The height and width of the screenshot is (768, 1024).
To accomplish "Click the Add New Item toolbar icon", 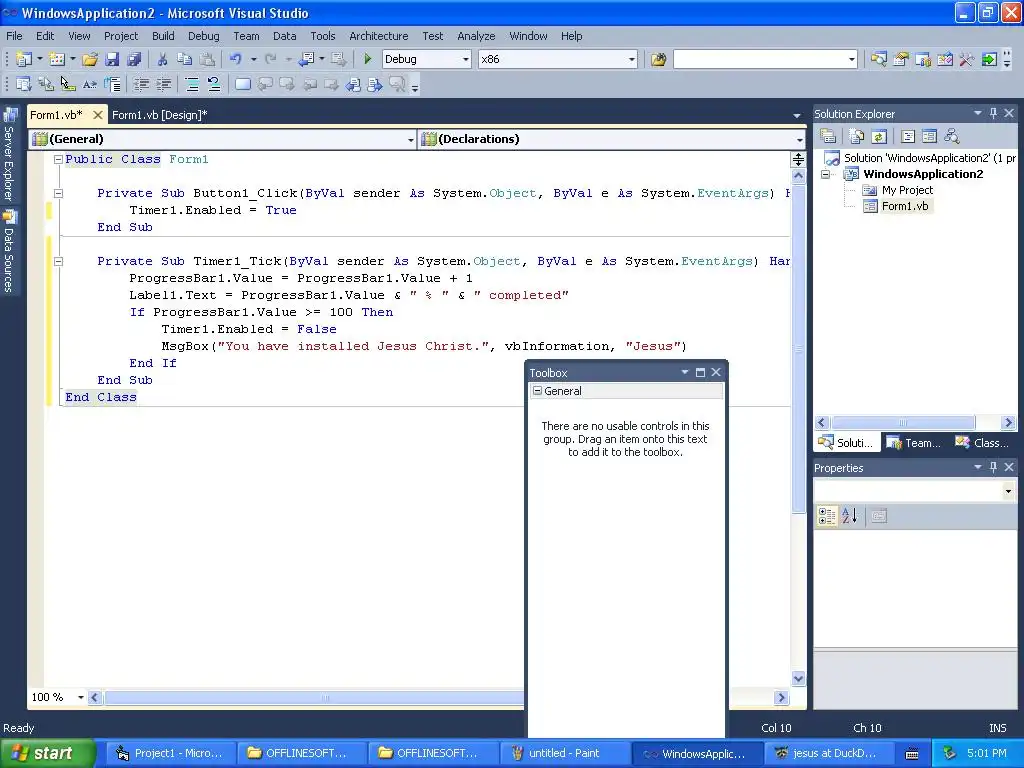I will coord(57,59).
